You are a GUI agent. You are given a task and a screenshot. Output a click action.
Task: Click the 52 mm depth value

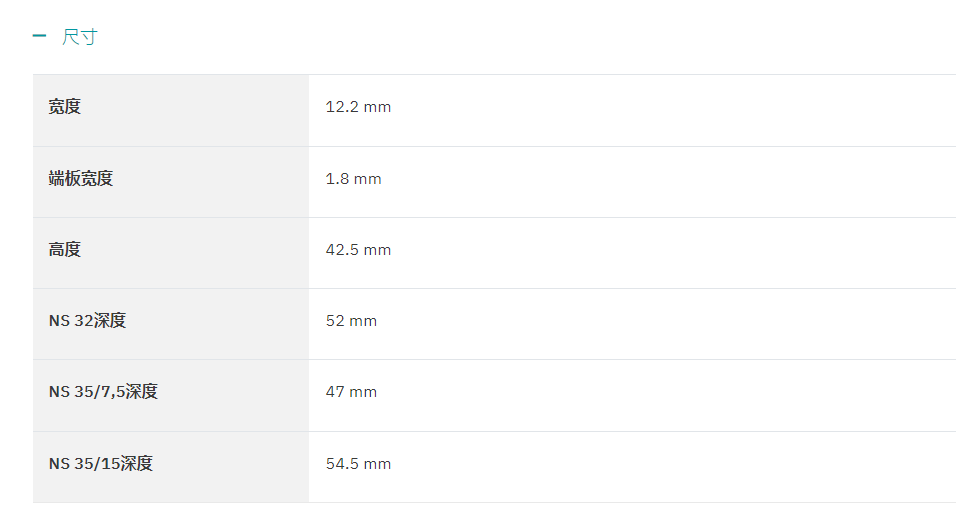pyautogui.click(x=352, y=321)
